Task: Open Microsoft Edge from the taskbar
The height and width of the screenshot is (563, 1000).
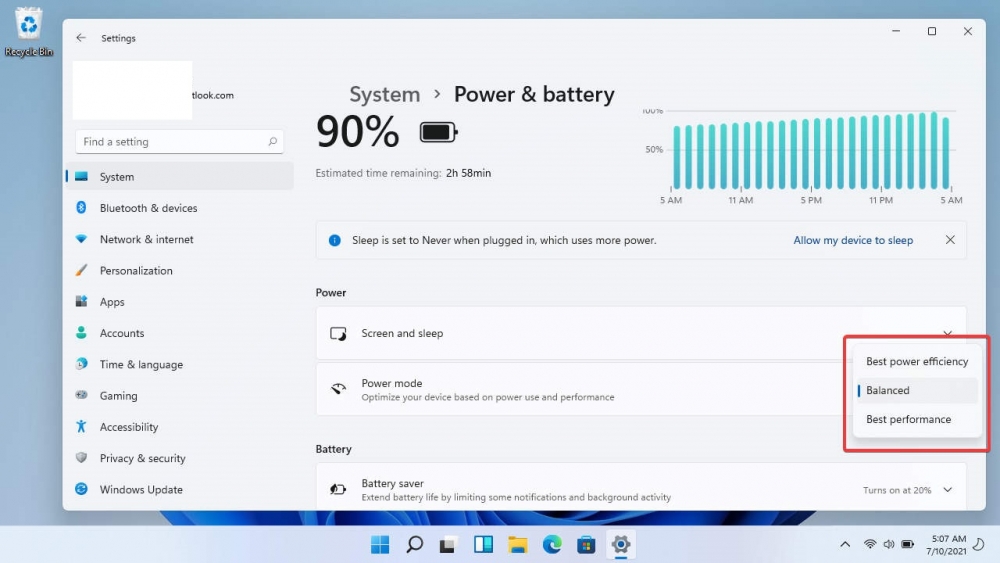Action: click(552, 545)
